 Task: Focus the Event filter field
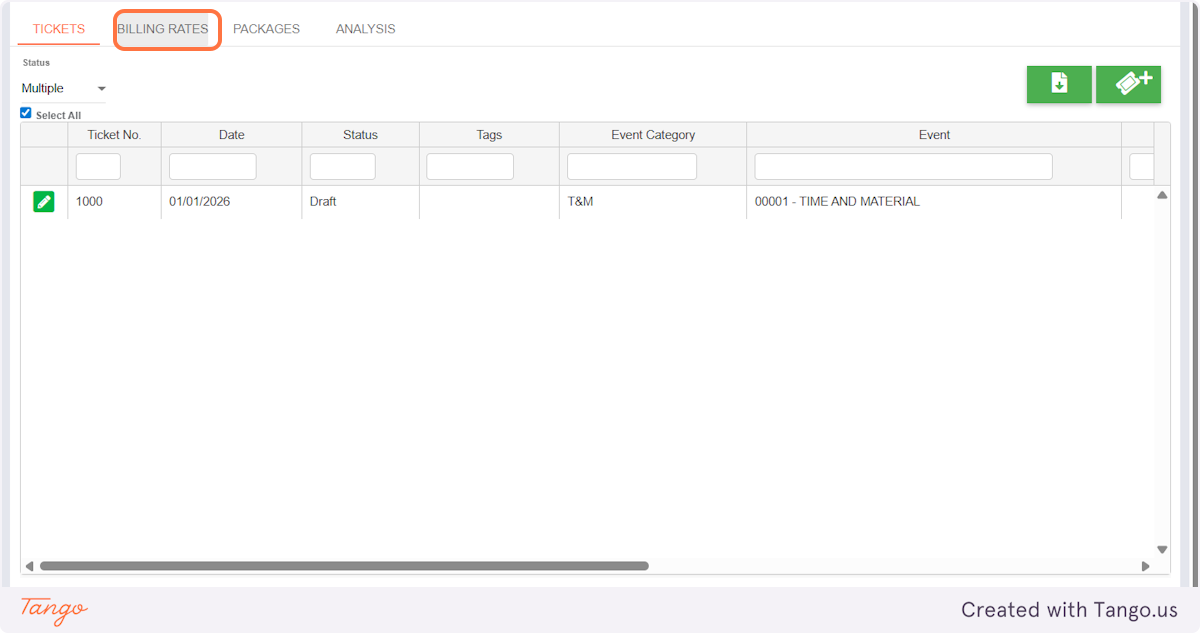[x=904, y=166]
